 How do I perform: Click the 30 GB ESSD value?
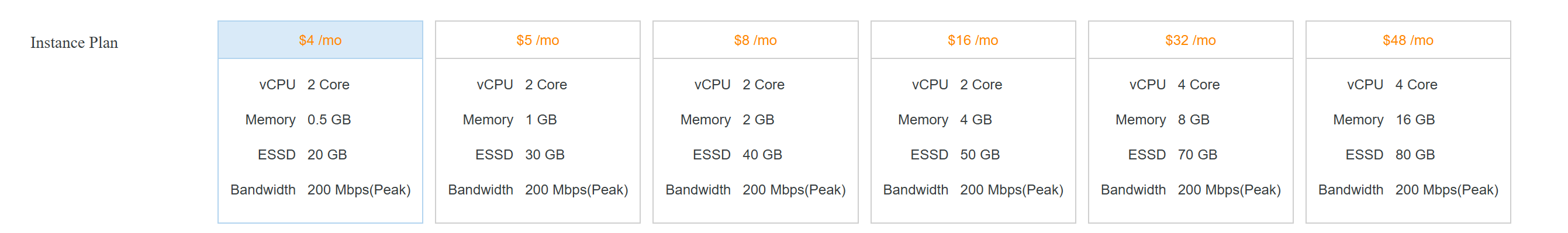(545, 155)
